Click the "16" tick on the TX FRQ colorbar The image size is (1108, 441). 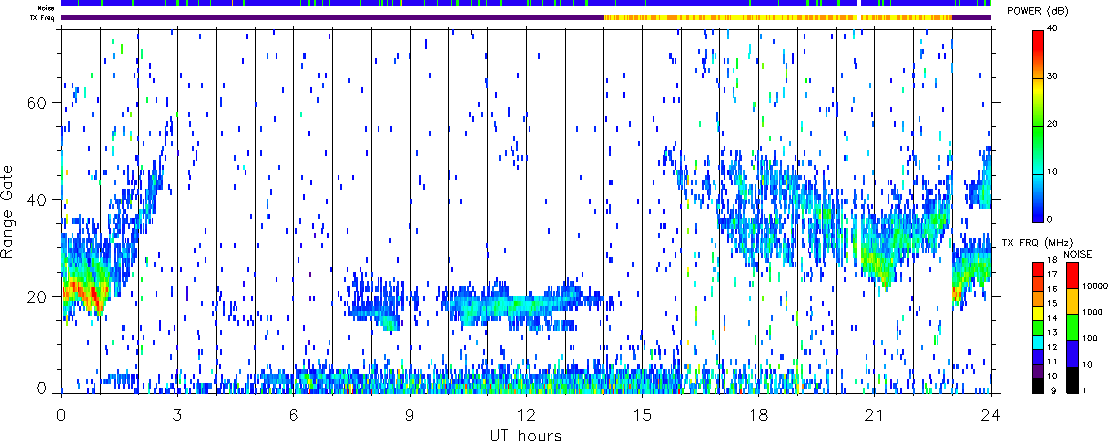tap(1053, 289)
